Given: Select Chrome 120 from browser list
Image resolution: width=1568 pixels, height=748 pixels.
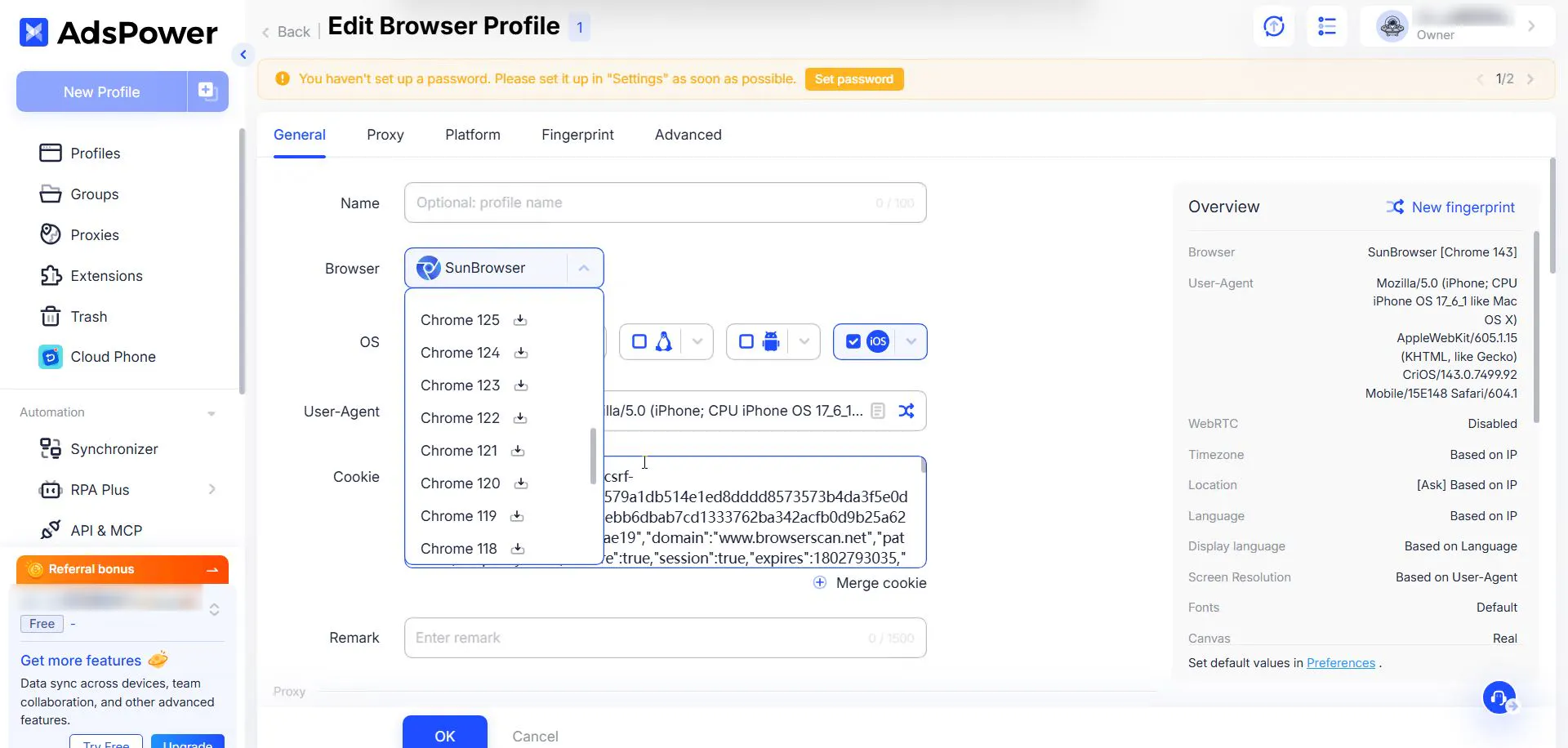Looking at the screenshot, I should point(460,483).
